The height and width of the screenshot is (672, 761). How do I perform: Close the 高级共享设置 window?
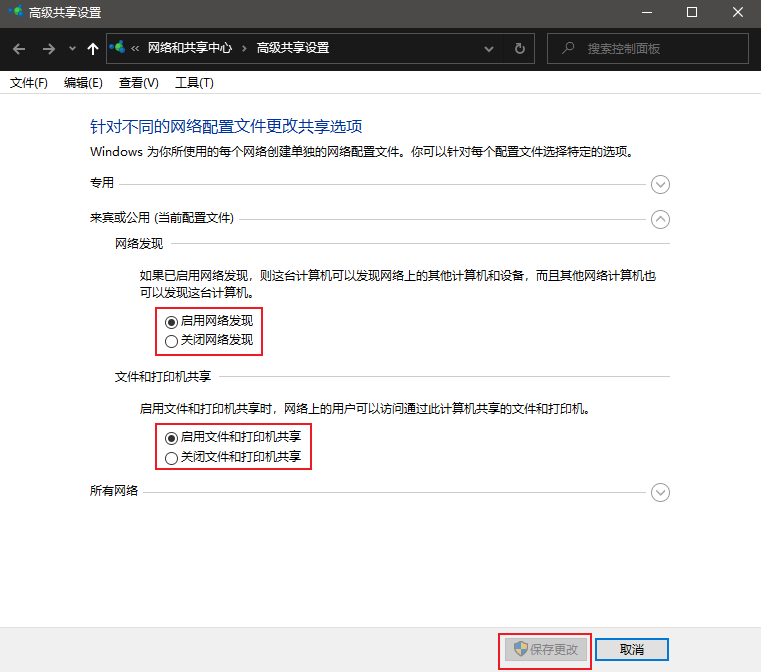pos(738,12)
